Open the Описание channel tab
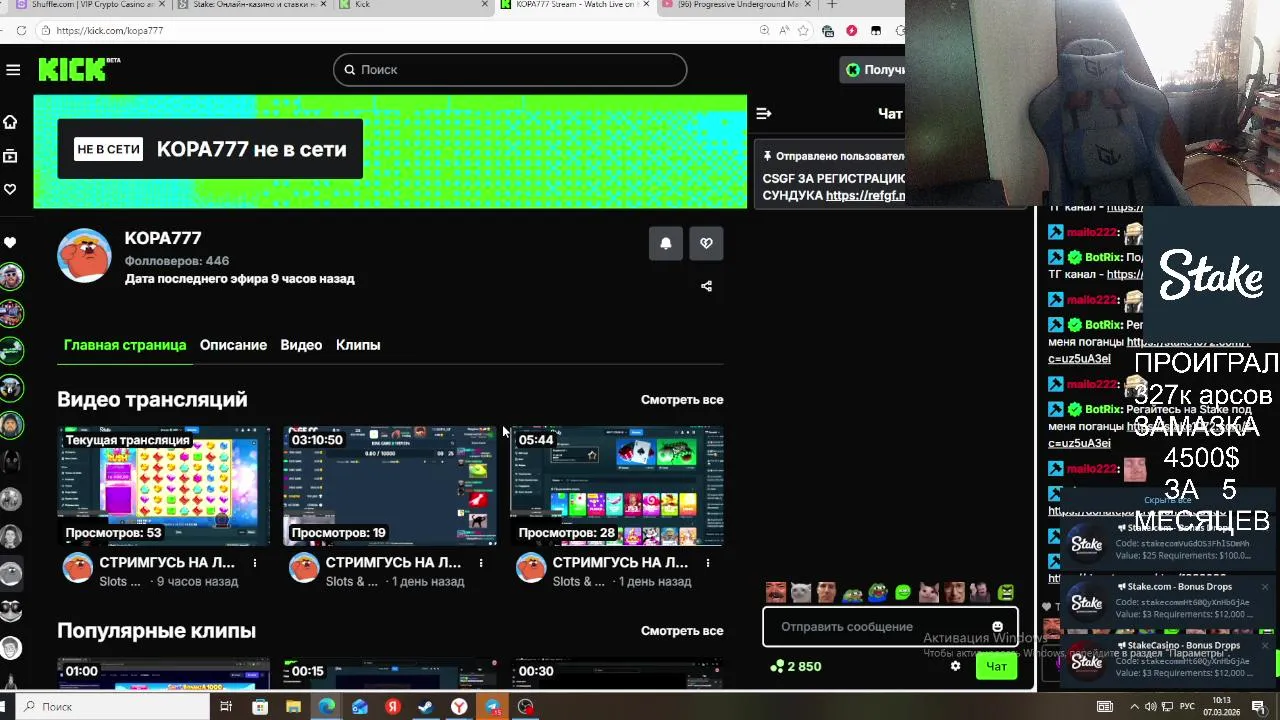This screenshot has width=1280, height=720. 233,345
